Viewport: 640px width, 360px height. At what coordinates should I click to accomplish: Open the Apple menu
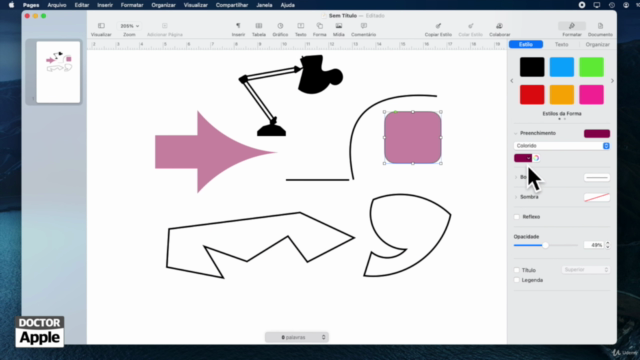[11, 5]
